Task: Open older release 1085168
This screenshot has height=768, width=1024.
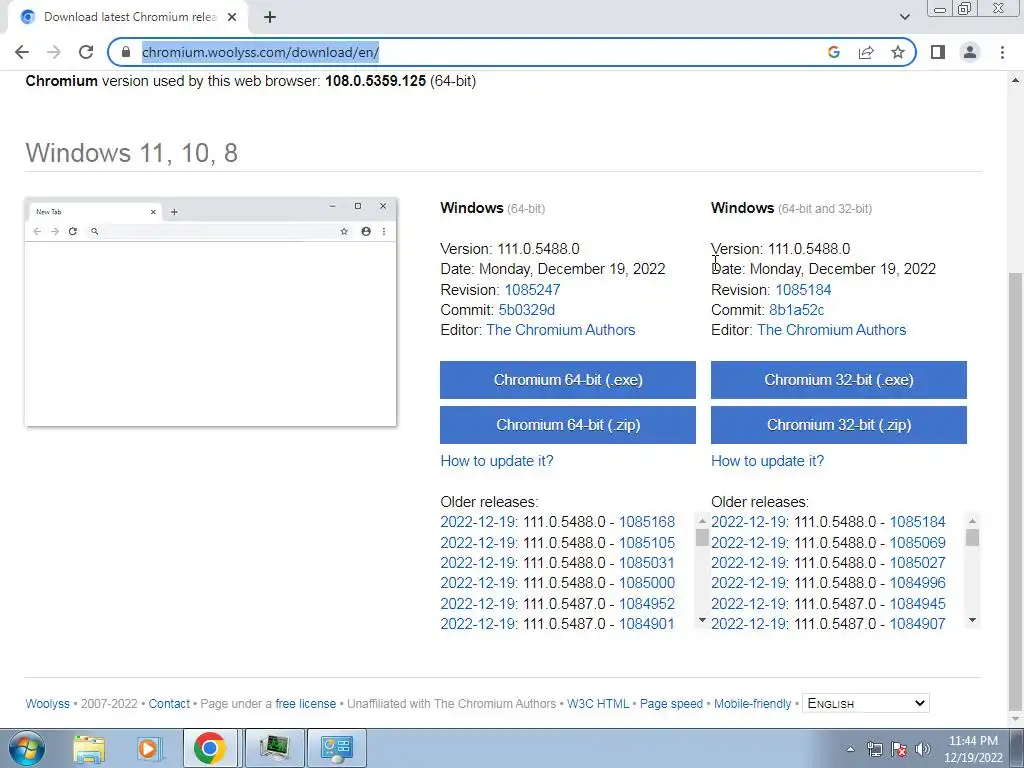Action: pos(647,522)
